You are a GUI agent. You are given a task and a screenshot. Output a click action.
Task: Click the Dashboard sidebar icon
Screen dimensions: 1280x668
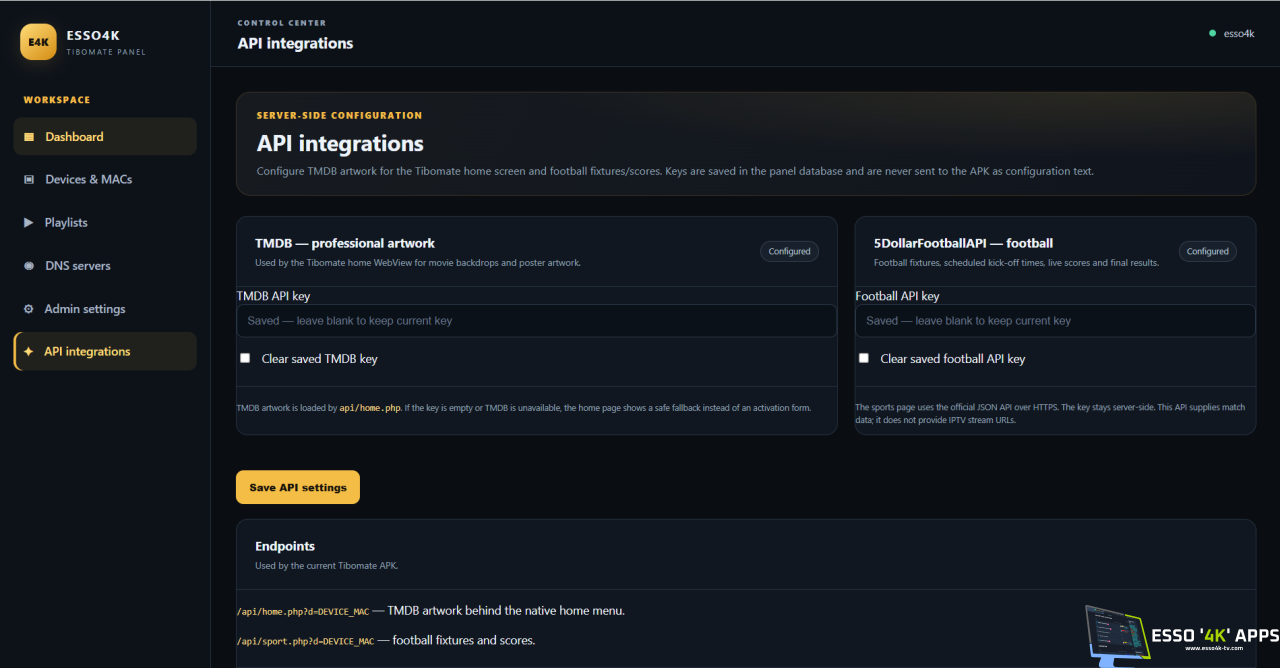28,137
